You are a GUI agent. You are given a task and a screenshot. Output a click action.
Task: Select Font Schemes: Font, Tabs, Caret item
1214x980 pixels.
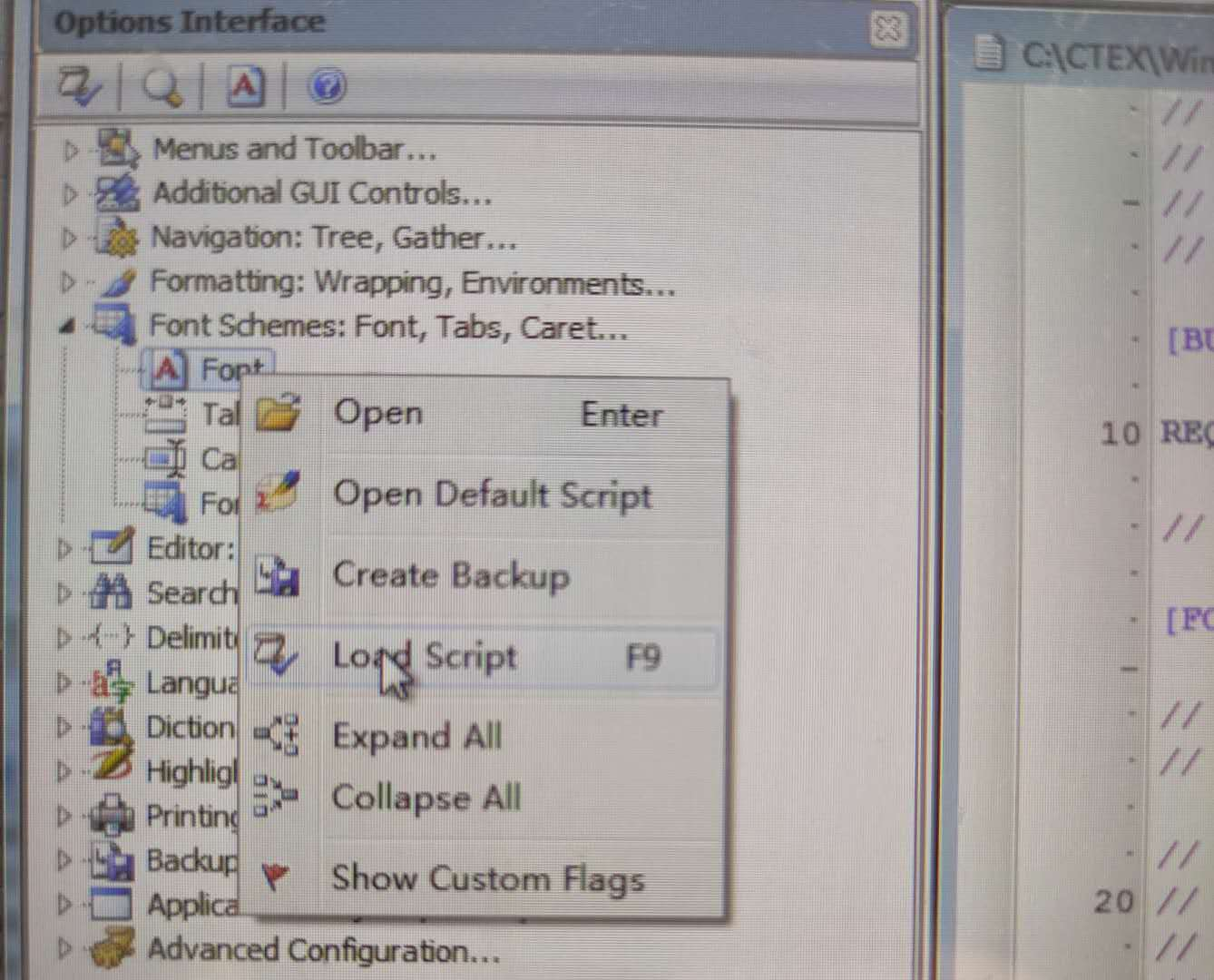tap(387, 327)
